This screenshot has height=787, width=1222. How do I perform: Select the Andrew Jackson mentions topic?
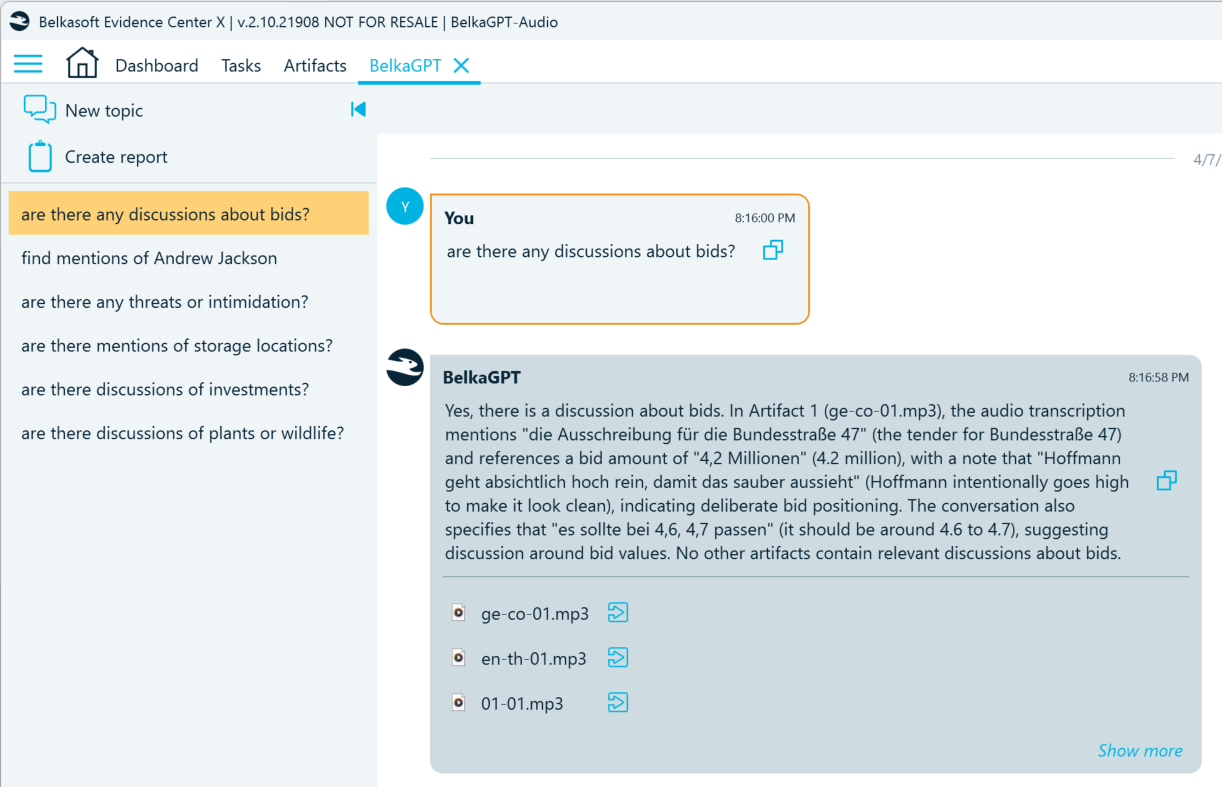(149, 258)
